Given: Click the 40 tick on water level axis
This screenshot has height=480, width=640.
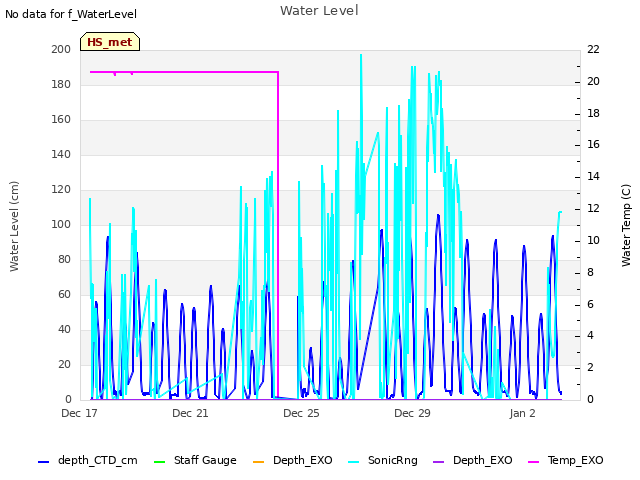Looking at the screenshot, I should (x=64, y=329).
